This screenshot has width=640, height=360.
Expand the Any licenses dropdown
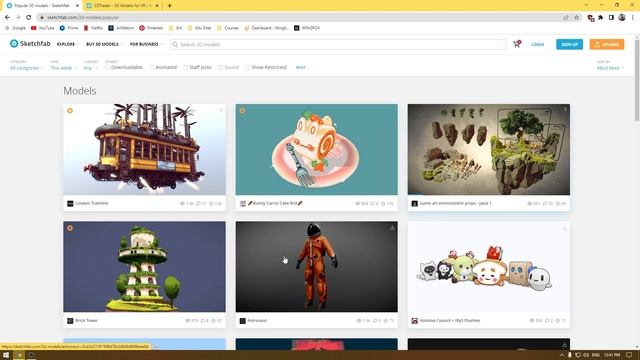(x=91, y=68)
